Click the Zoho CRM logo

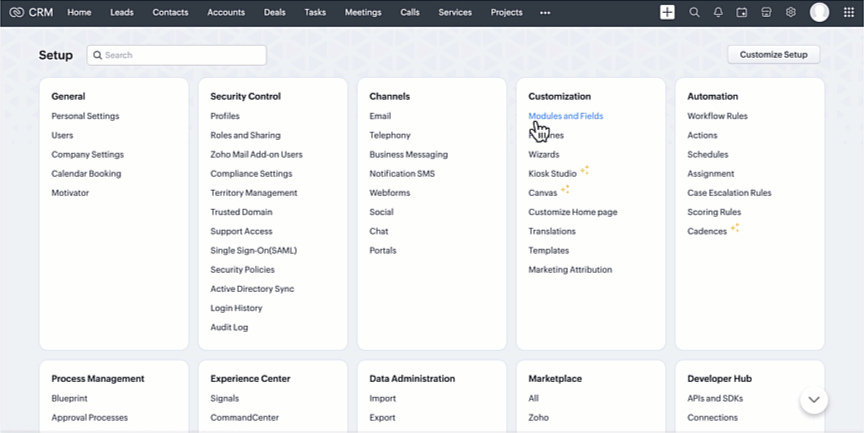pyautogui.click(x=31, y=12)
